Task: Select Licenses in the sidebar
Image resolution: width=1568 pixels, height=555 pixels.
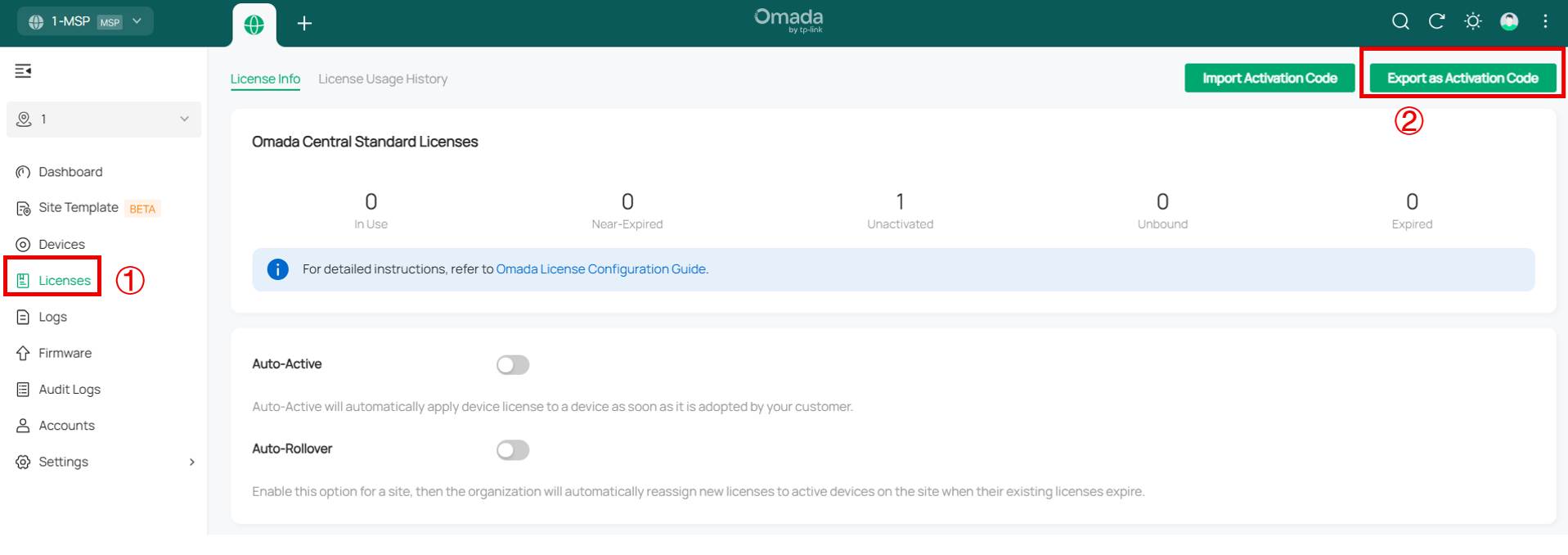Action: pyautogui.click(x=65, y=281)
